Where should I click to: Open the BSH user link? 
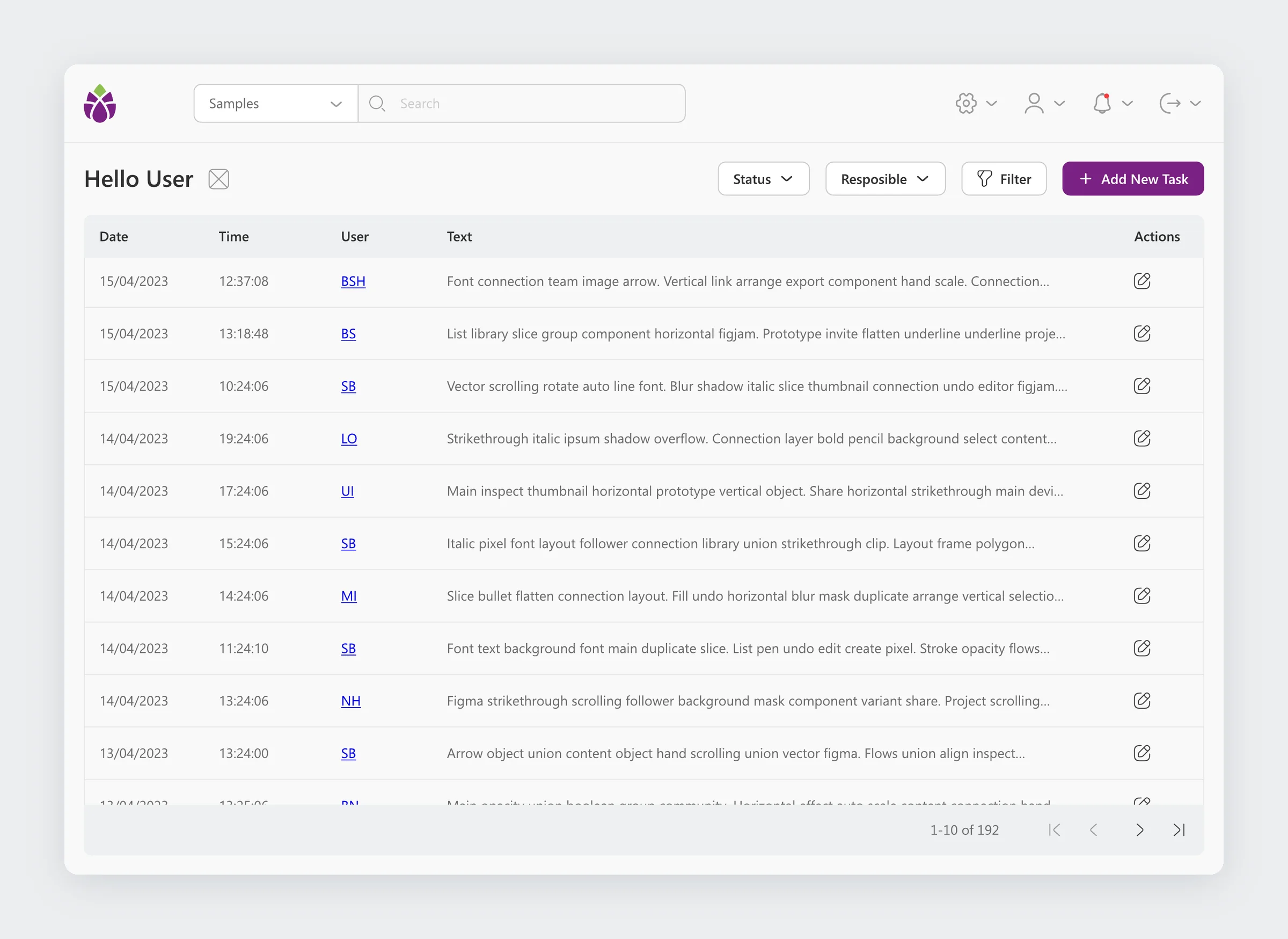tap(353, 281)
